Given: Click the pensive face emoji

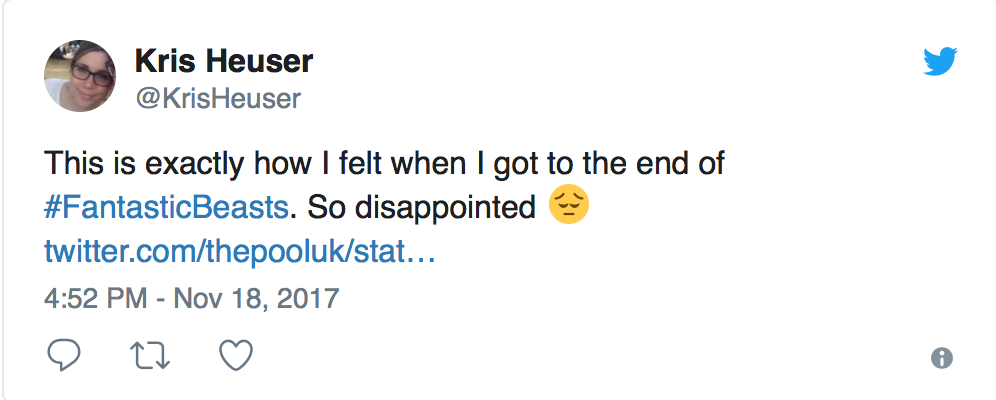Looking at the screenshot, I should 570,208.
